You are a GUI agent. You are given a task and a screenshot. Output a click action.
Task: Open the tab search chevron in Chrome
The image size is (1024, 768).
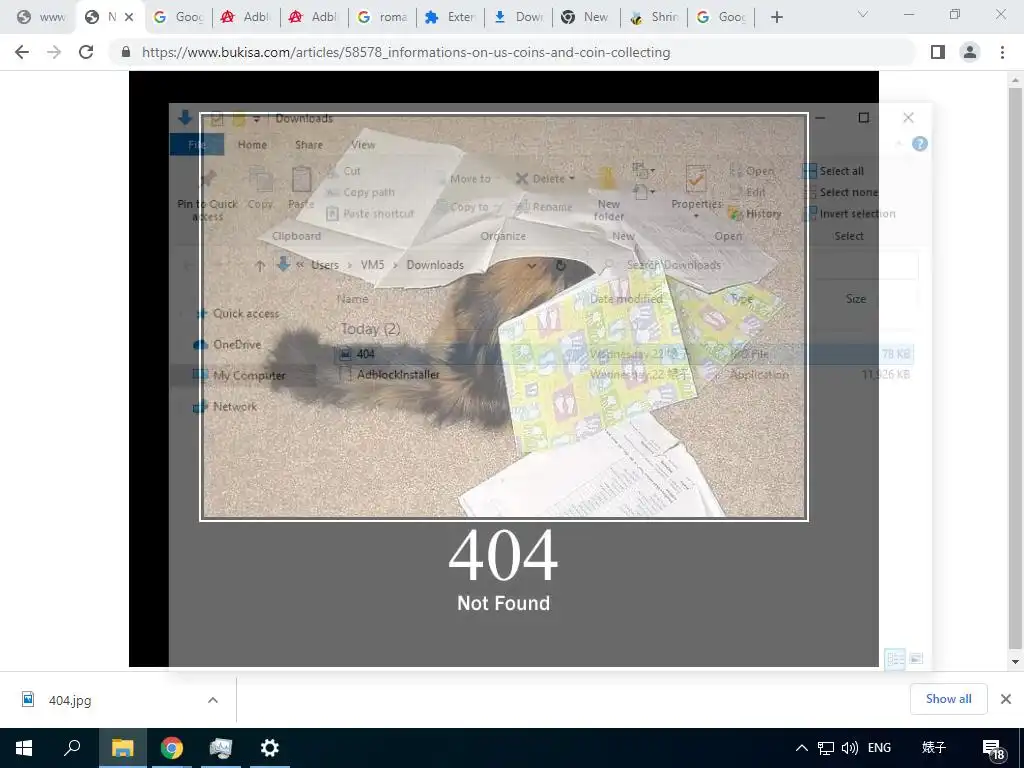[x=863, y=14]
